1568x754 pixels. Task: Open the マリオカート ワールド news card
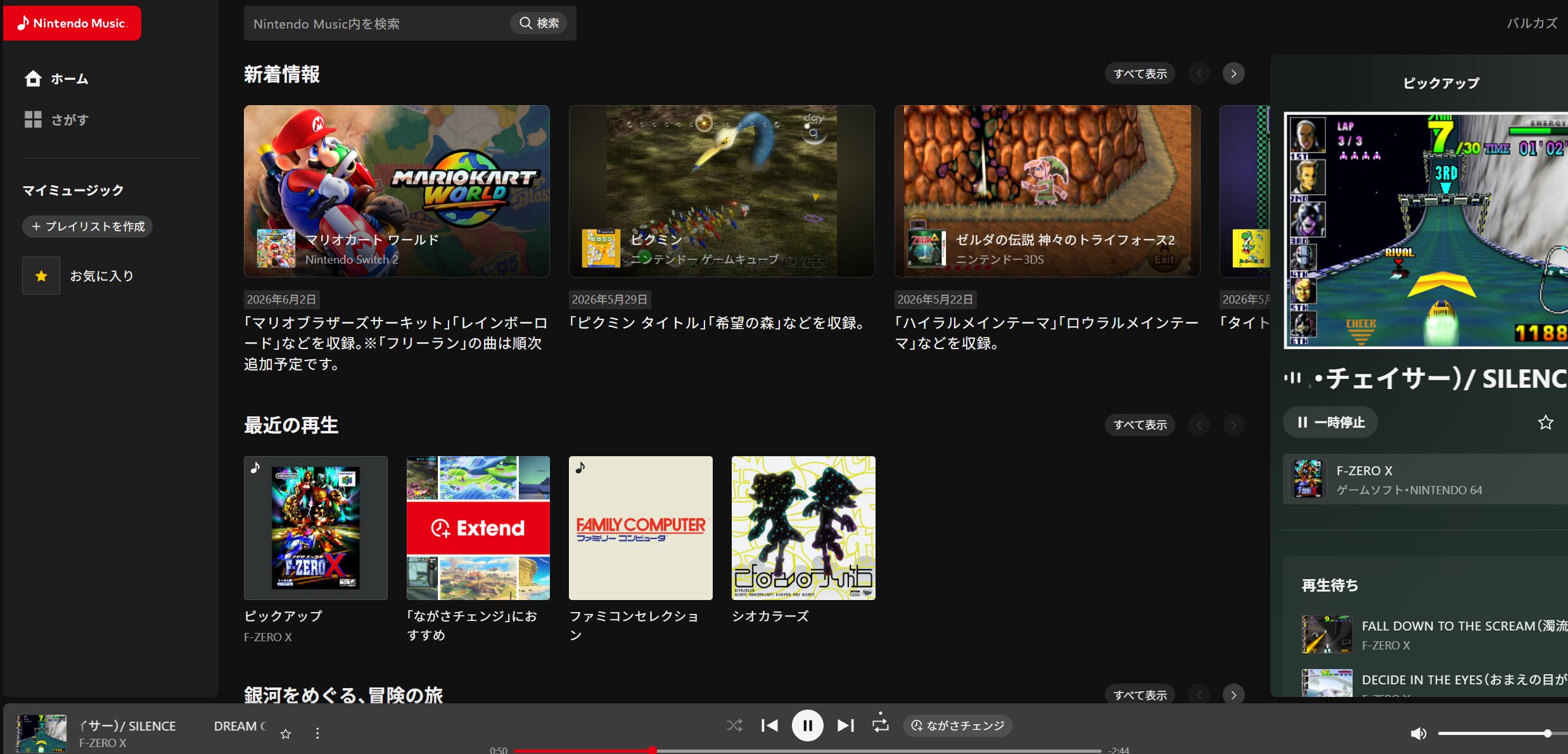[397, 191]
